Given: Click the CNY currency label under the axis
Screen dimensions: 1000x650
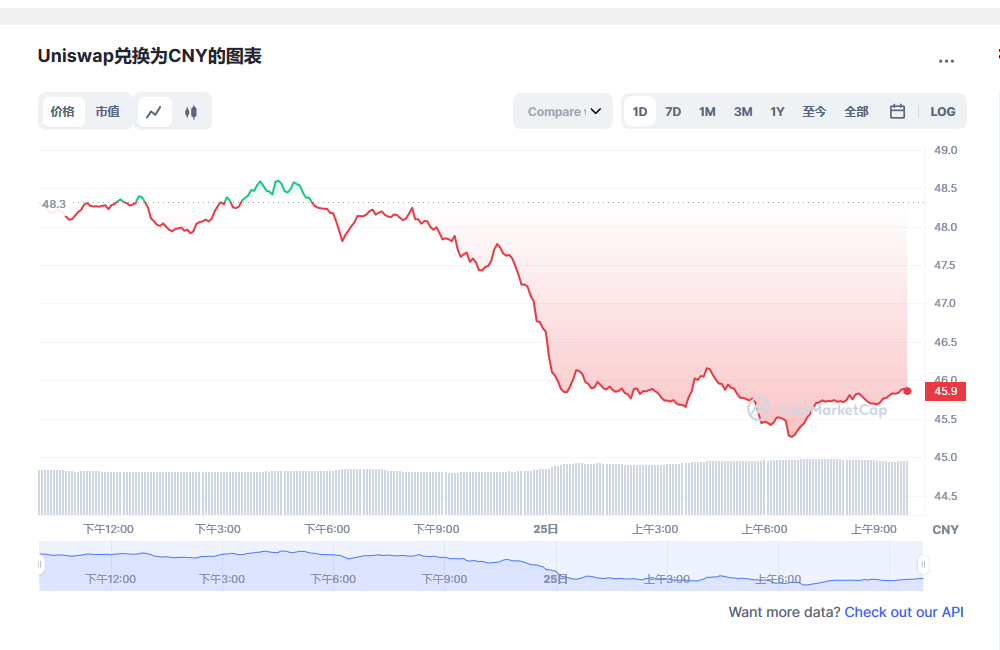Looking at the screenshot, I should (x=945, y=529).
